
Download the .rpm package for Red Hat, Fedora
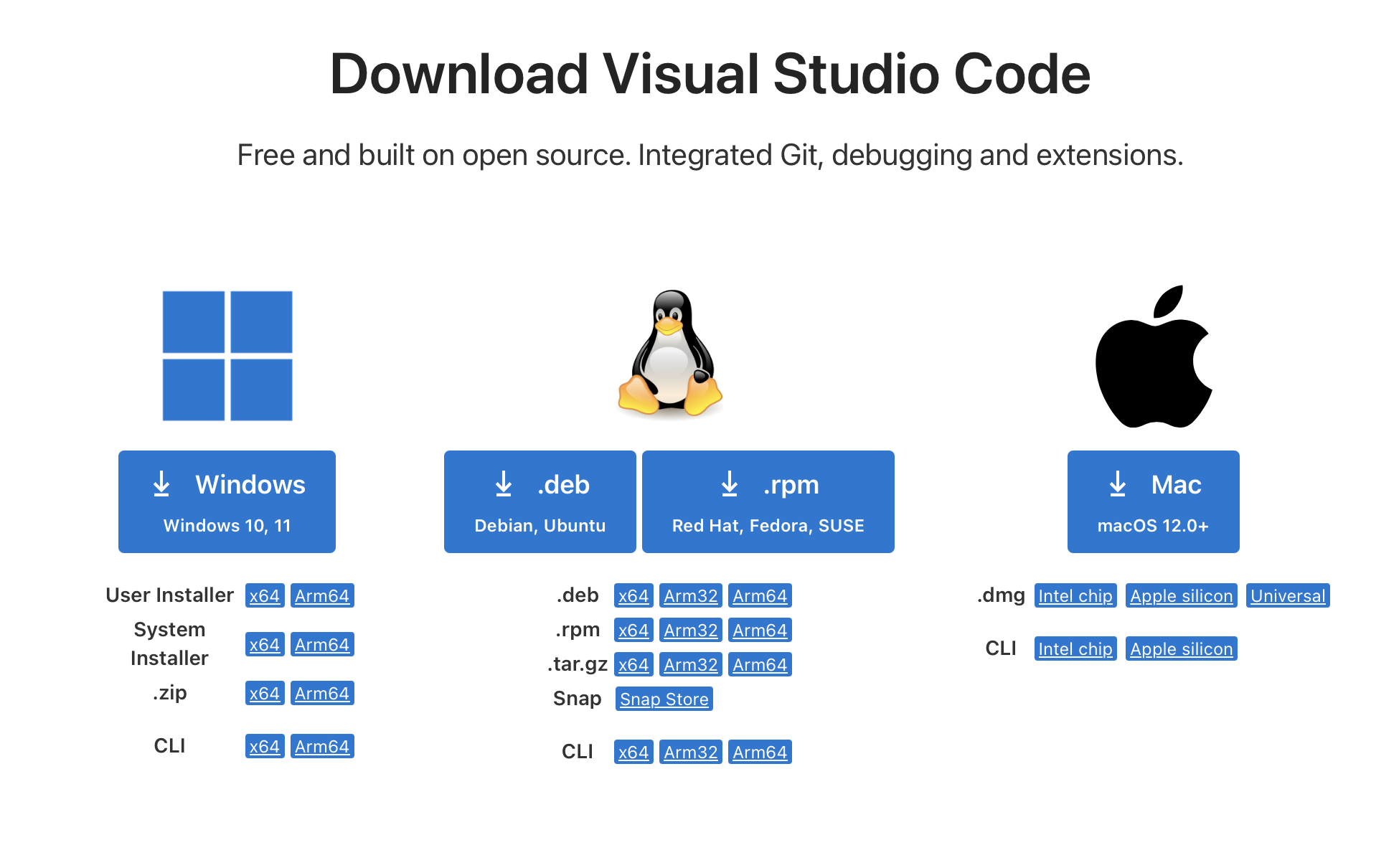pyautogui.click(x=768, y=501)
